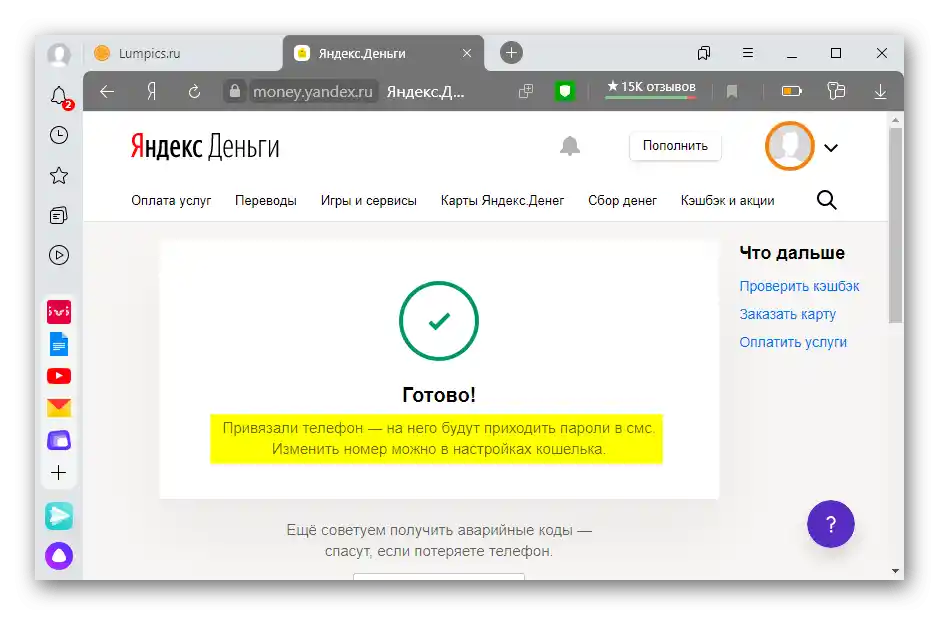Launch the ivi shortcut in sidebar
This screenshot has height=618, width=939.
(x=59, y=312)
